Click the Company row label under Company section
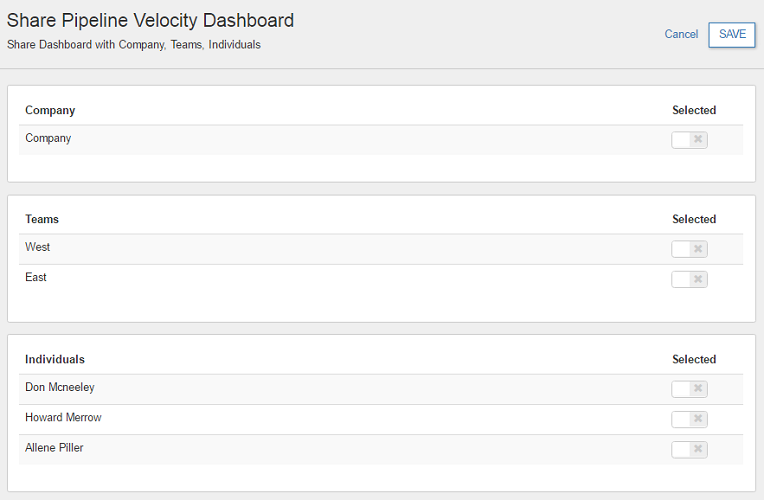The width and height of the screenshot is (764, 500). (48, 138)
